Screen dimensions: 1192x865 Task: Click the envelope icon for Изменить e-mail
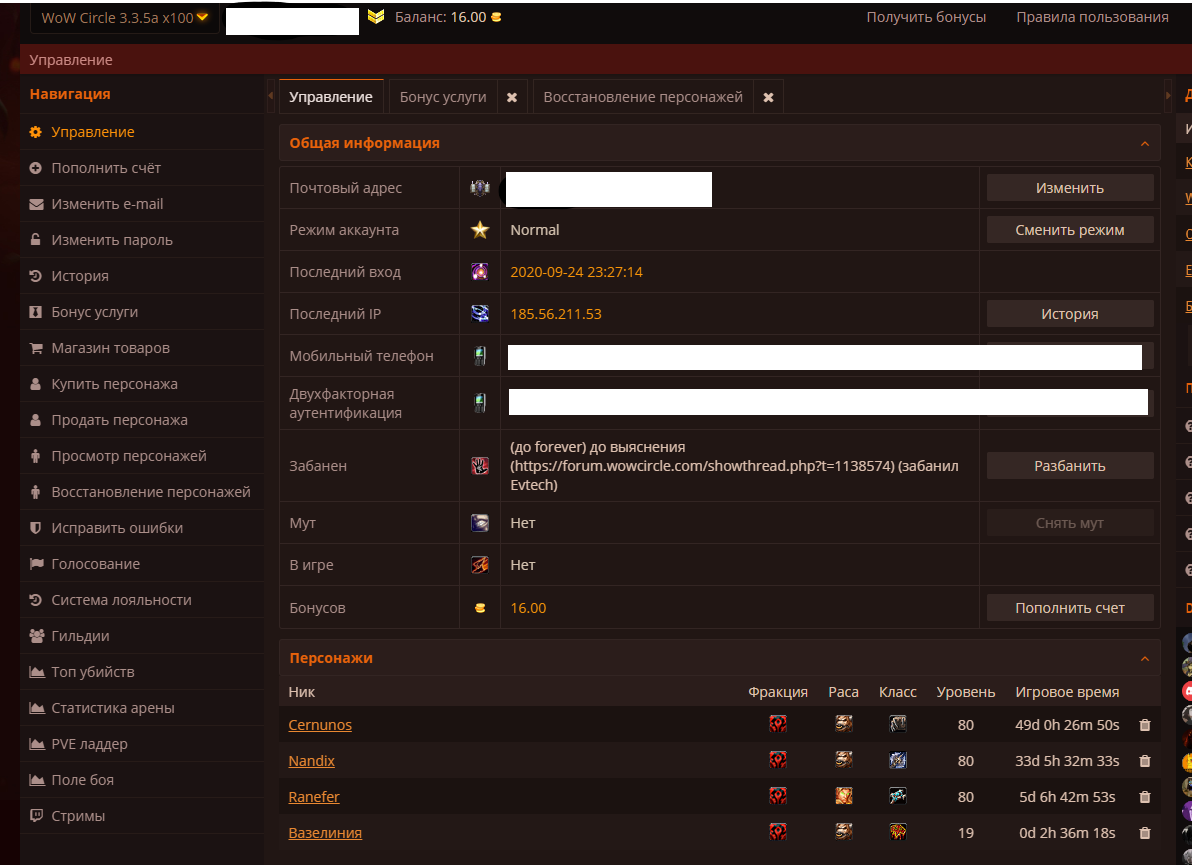coord(36,204)
